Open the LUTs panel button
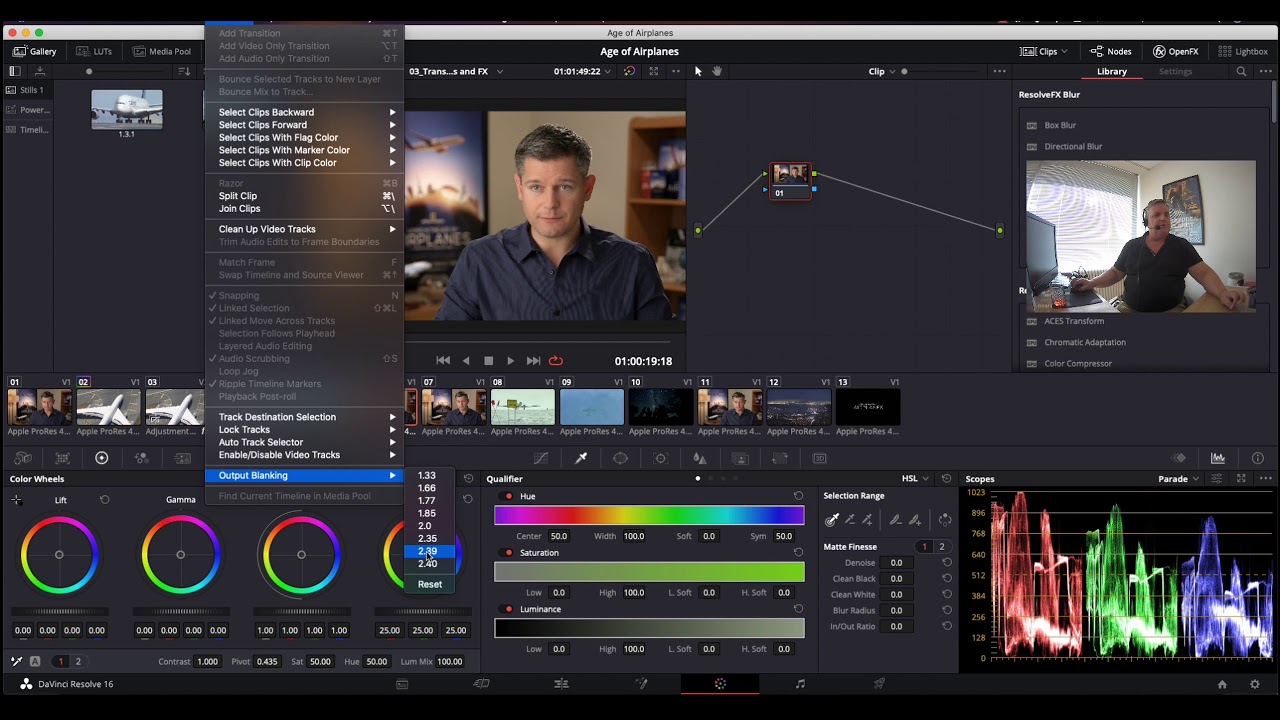 (94, 51)
